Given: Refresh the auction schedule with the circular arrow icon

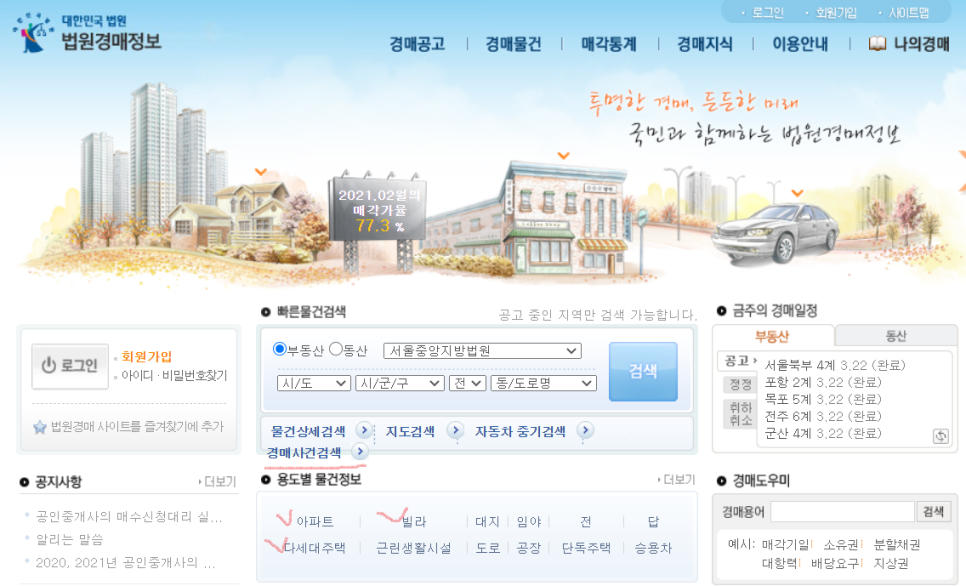Looking at the screenshot, I should (x=941, y=435).
